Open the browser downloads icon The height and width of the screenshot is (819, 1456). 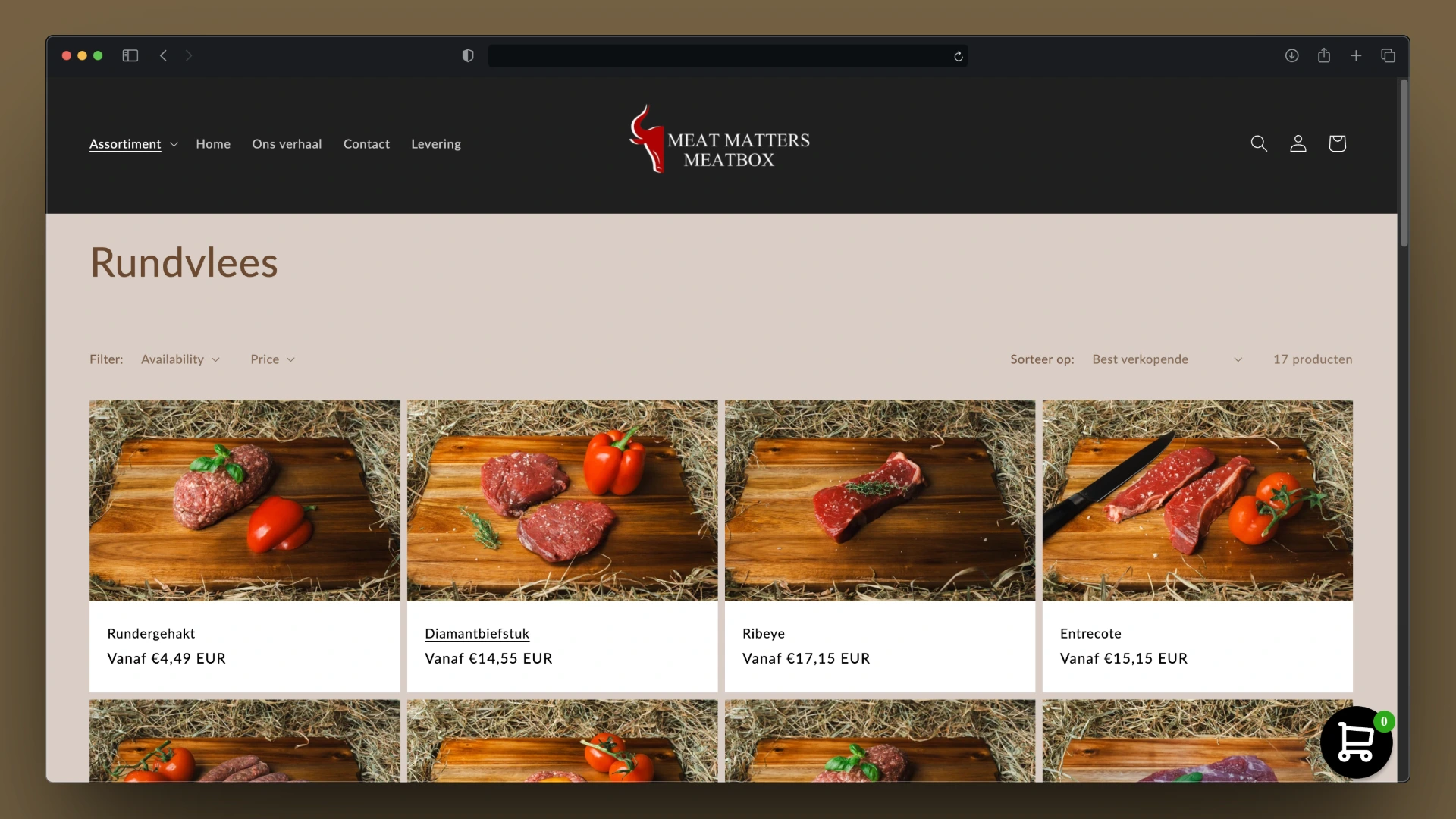coord(1291,55)
